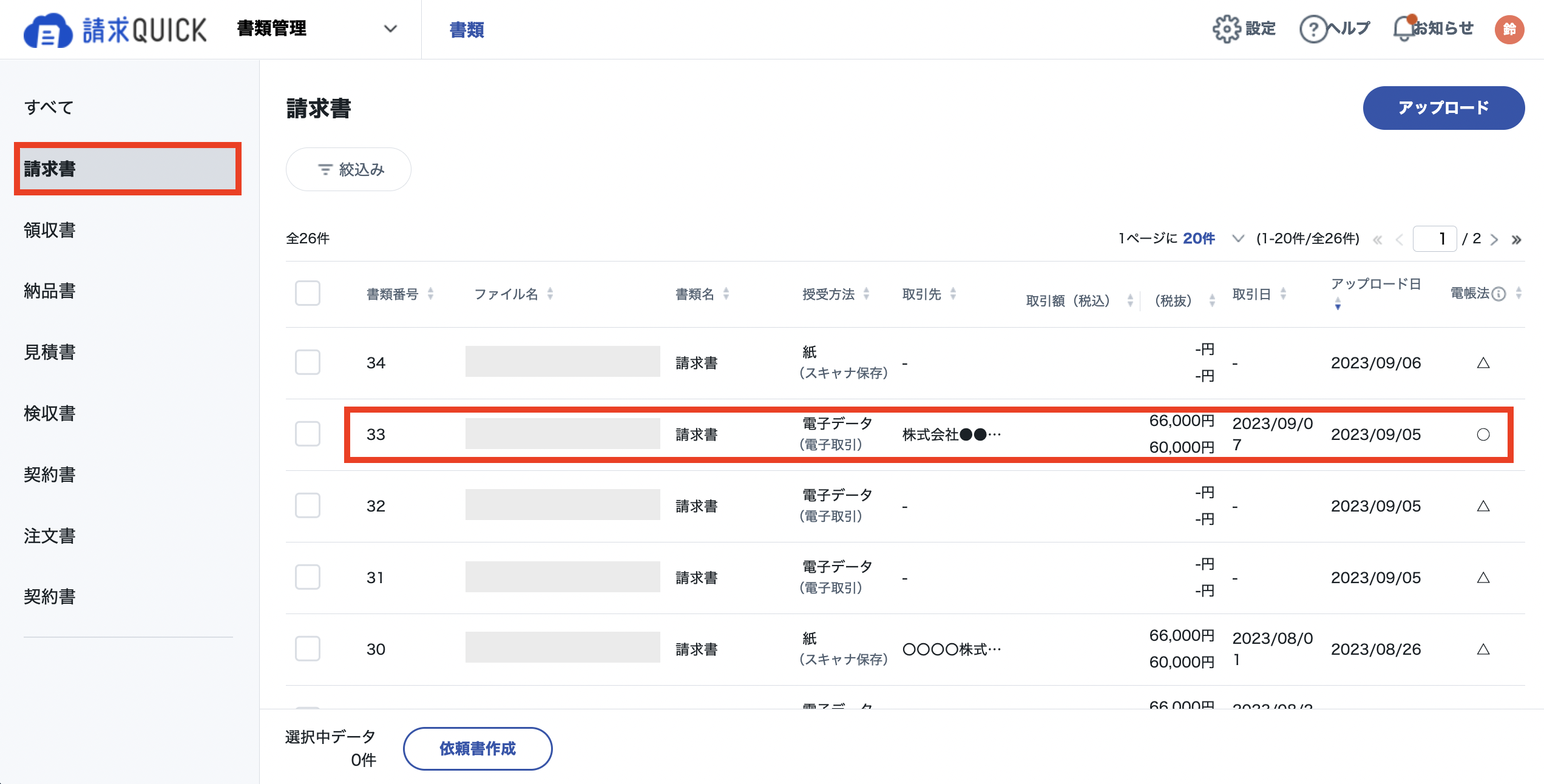1544x784 pixels.
Task: Click the アップロード button
Action: [1444, 108]
